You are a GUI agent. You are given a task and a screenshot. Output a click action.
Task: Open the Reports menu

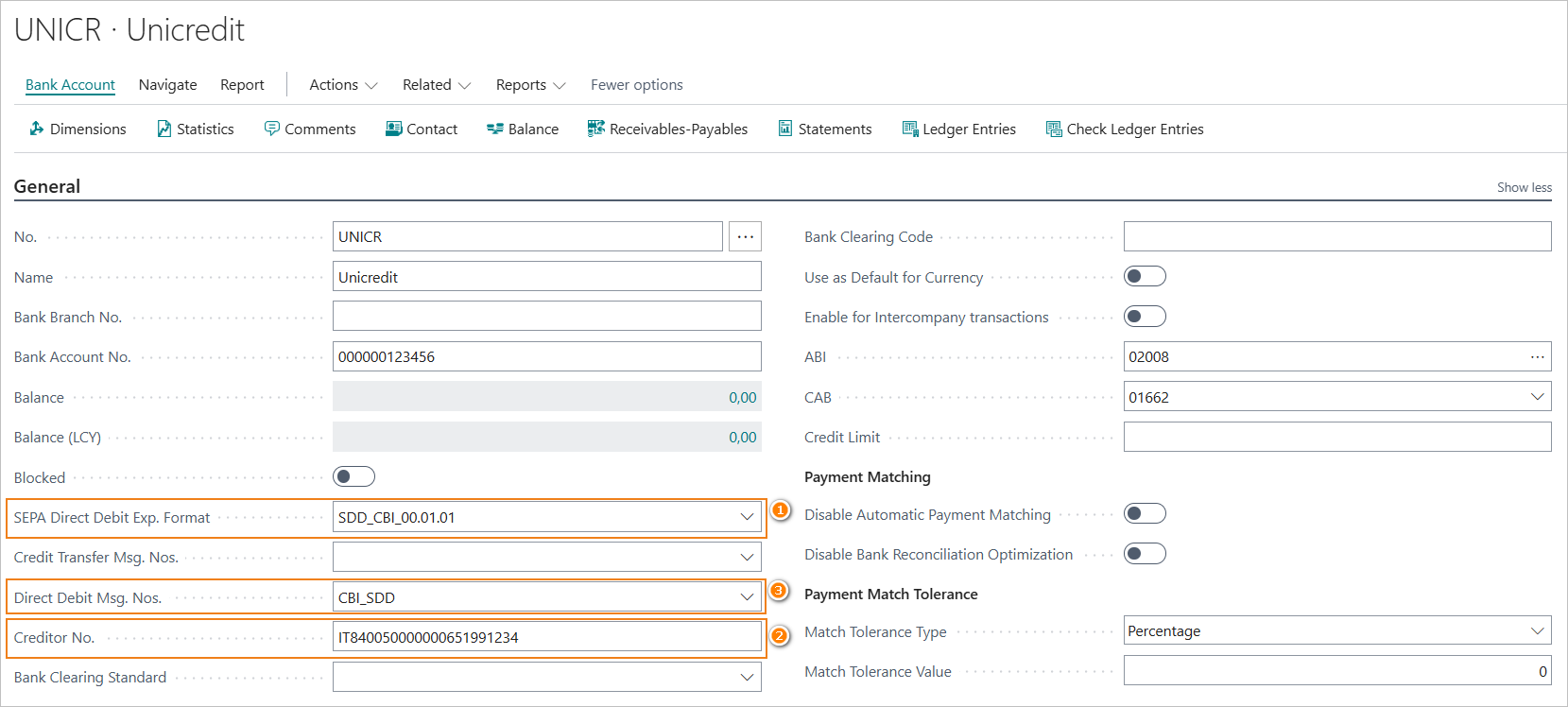[x=530, y=85]
